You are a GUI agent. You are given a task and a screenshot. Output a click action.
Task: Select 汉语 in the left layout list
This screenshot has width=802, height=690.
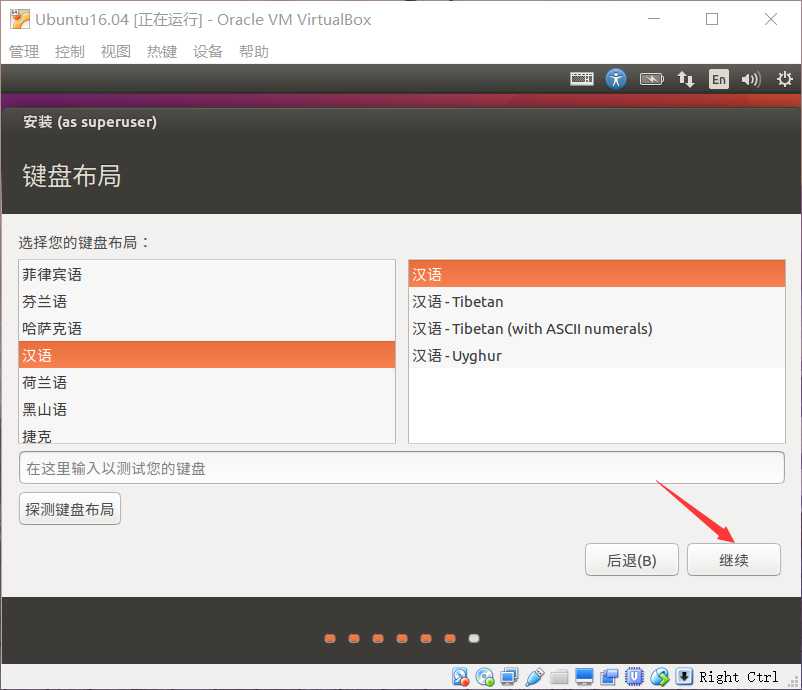[207, 355]
